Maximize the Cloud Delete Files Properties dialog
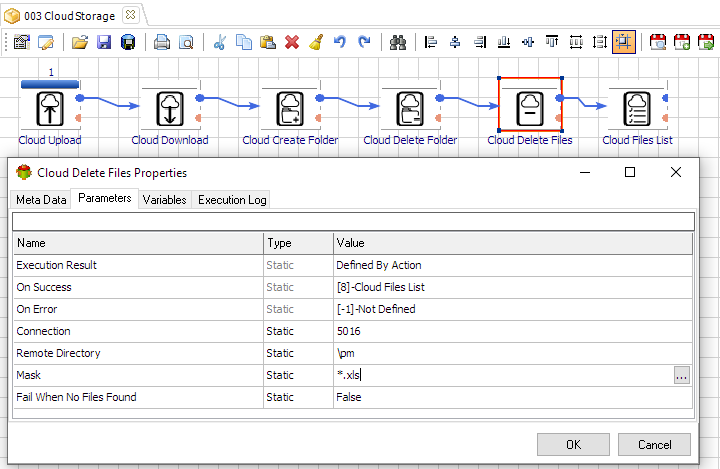This screenshot has width=720, height=469. [x=630, y=172]
